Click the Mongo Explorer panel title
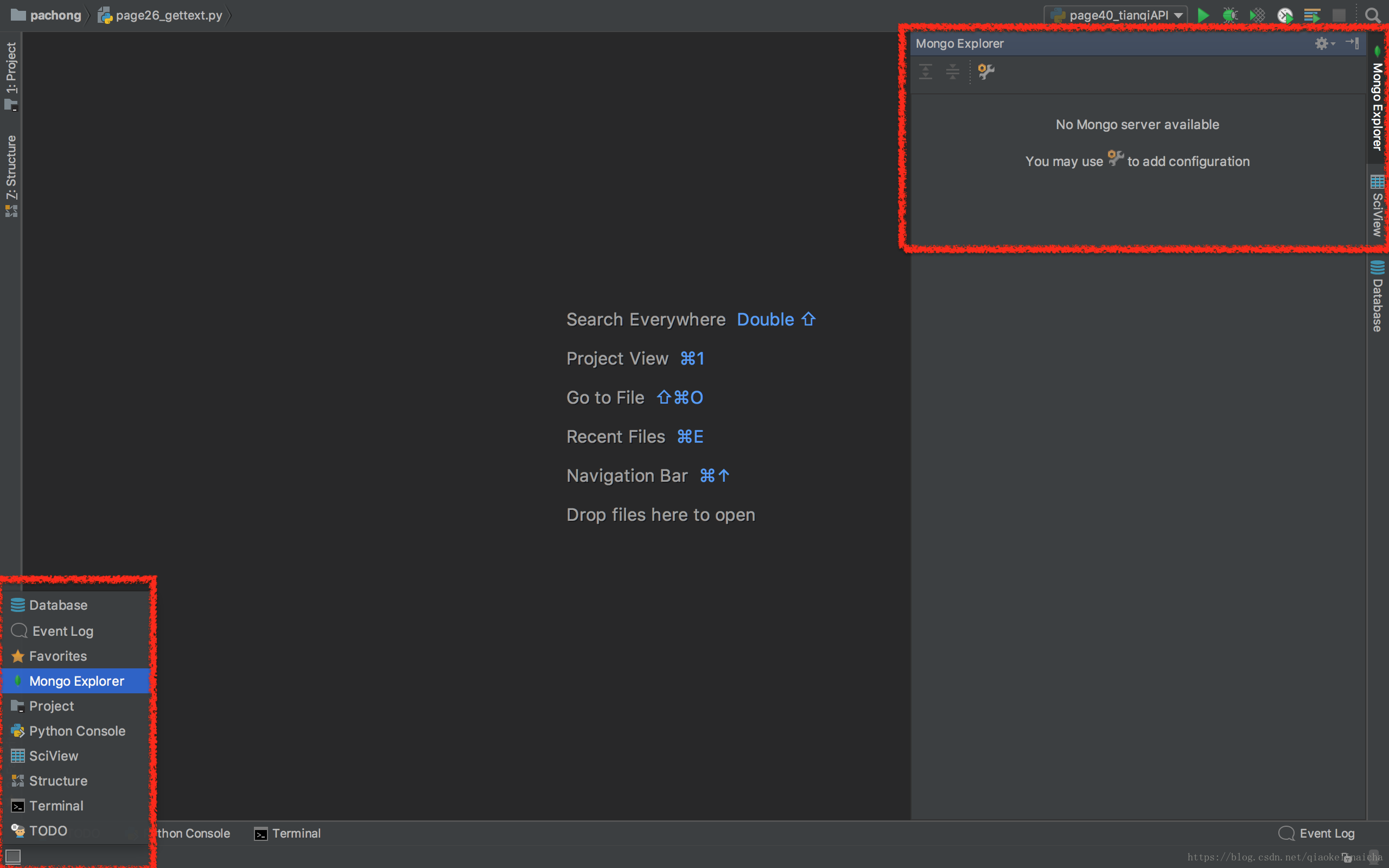Viewport: 1389px width, 868px height. 959,43
